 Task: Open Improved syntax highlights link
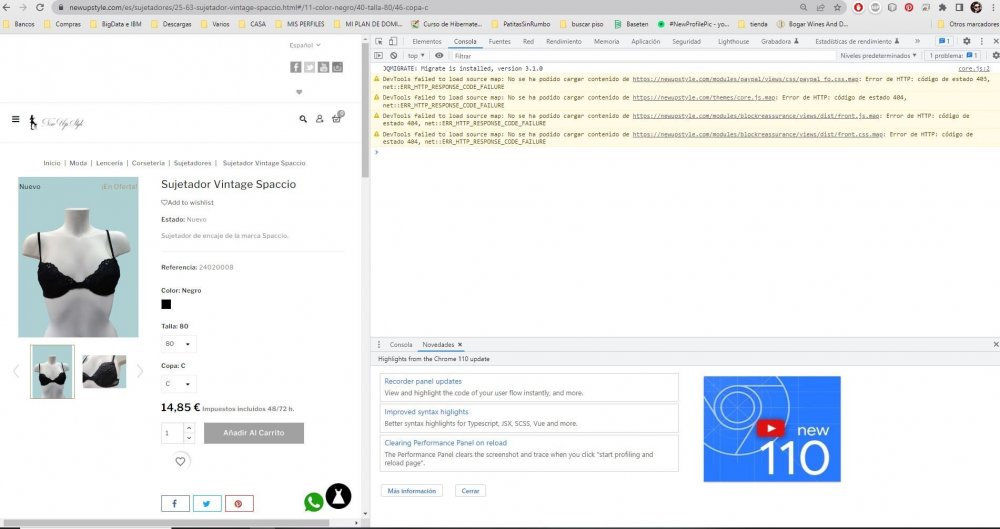[426, 412]
